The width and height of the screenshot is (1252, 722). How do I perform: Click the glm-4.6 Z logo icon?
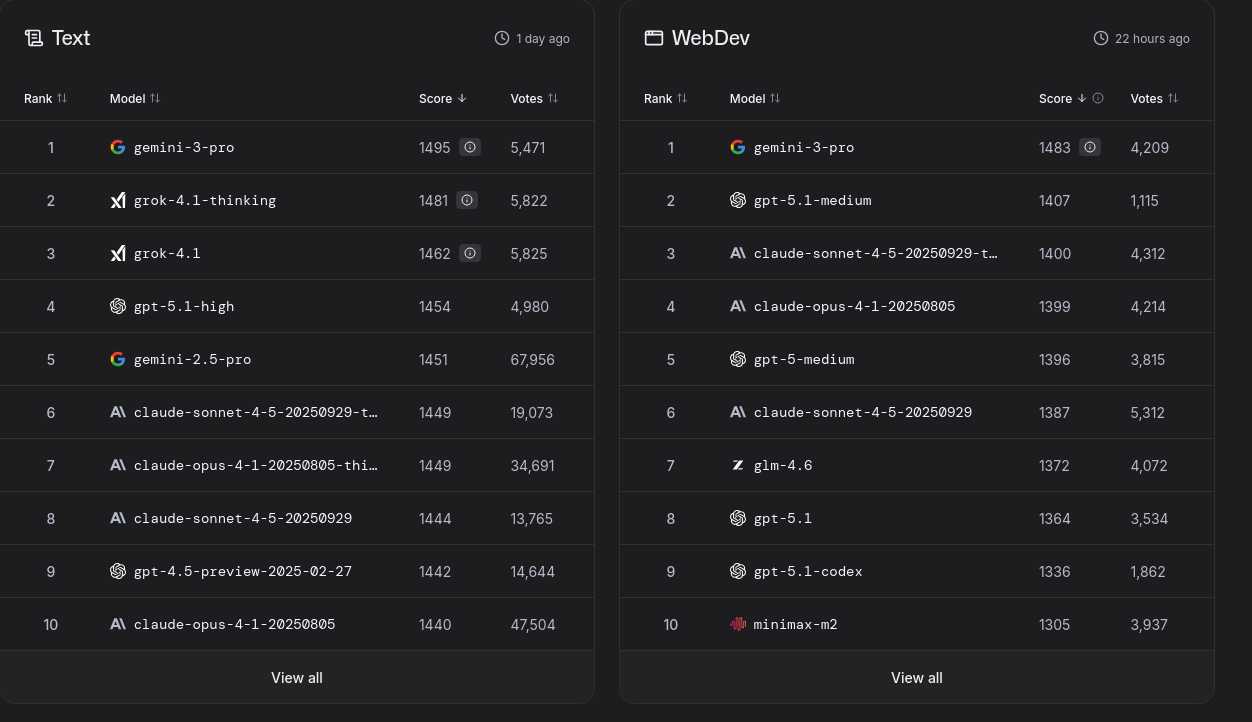(738, 465)
